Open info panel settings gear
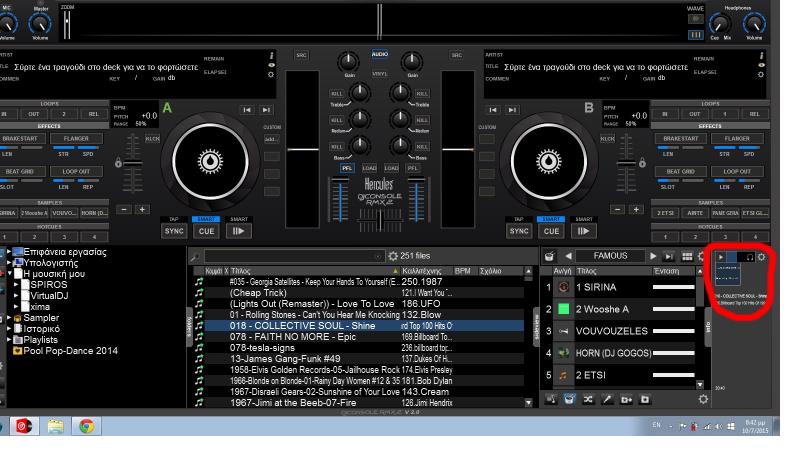This screenshot has width=800, height=450. point(761,257)
